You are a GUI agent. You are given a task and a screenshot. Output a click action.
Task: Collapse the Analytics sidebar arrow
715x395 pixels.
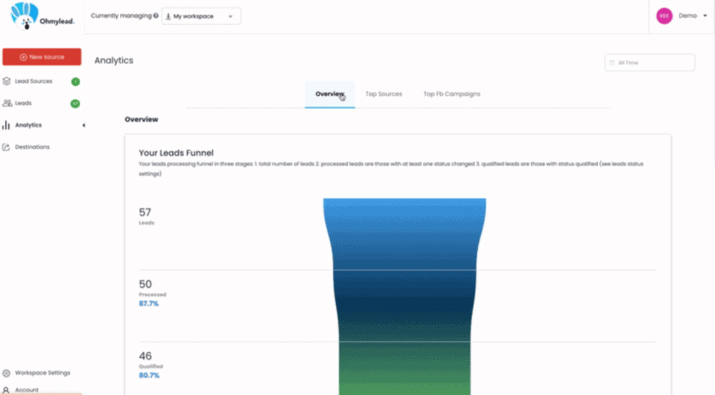[83, 125]
